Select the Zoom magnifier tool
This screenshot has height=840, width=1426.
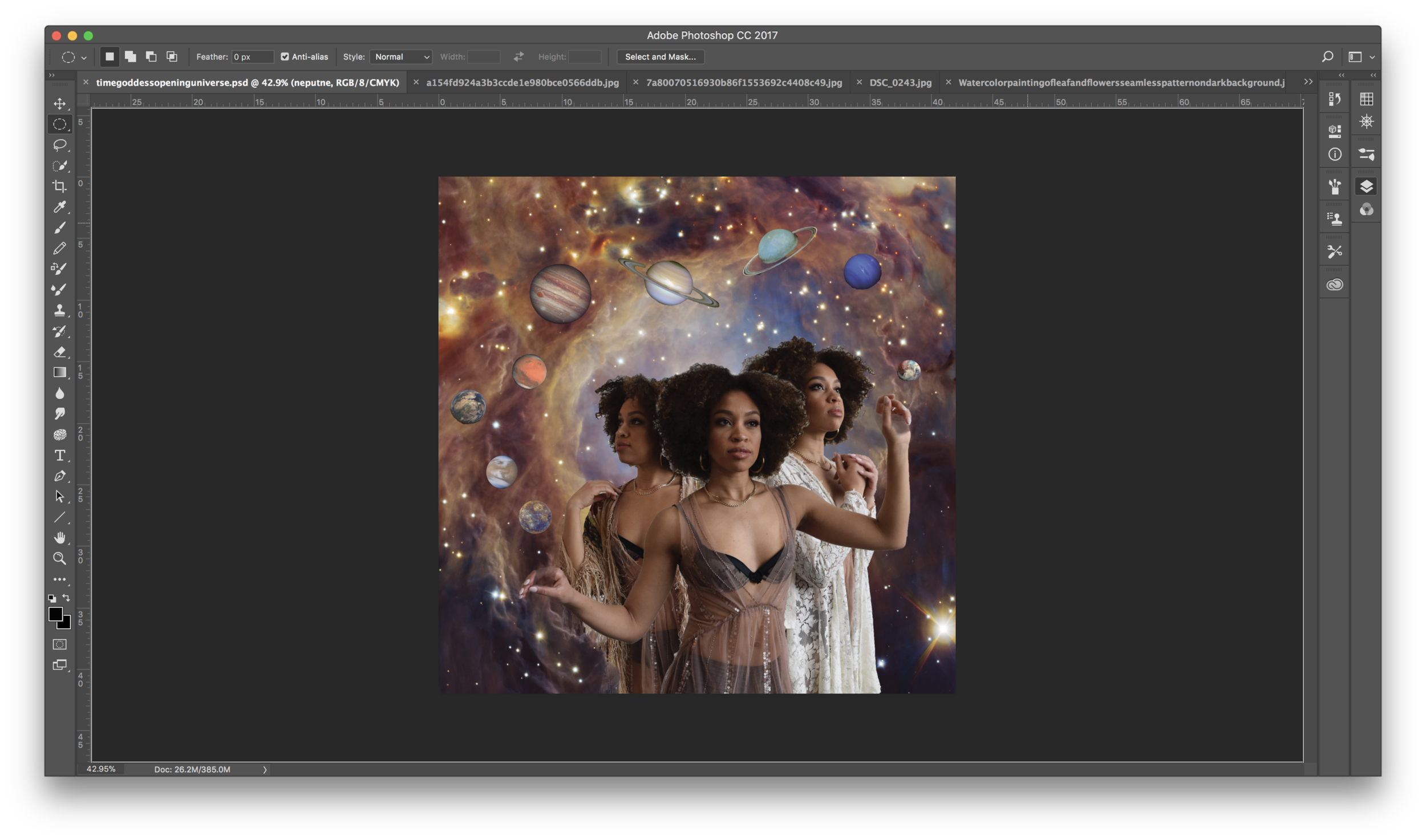coord(59,558)
